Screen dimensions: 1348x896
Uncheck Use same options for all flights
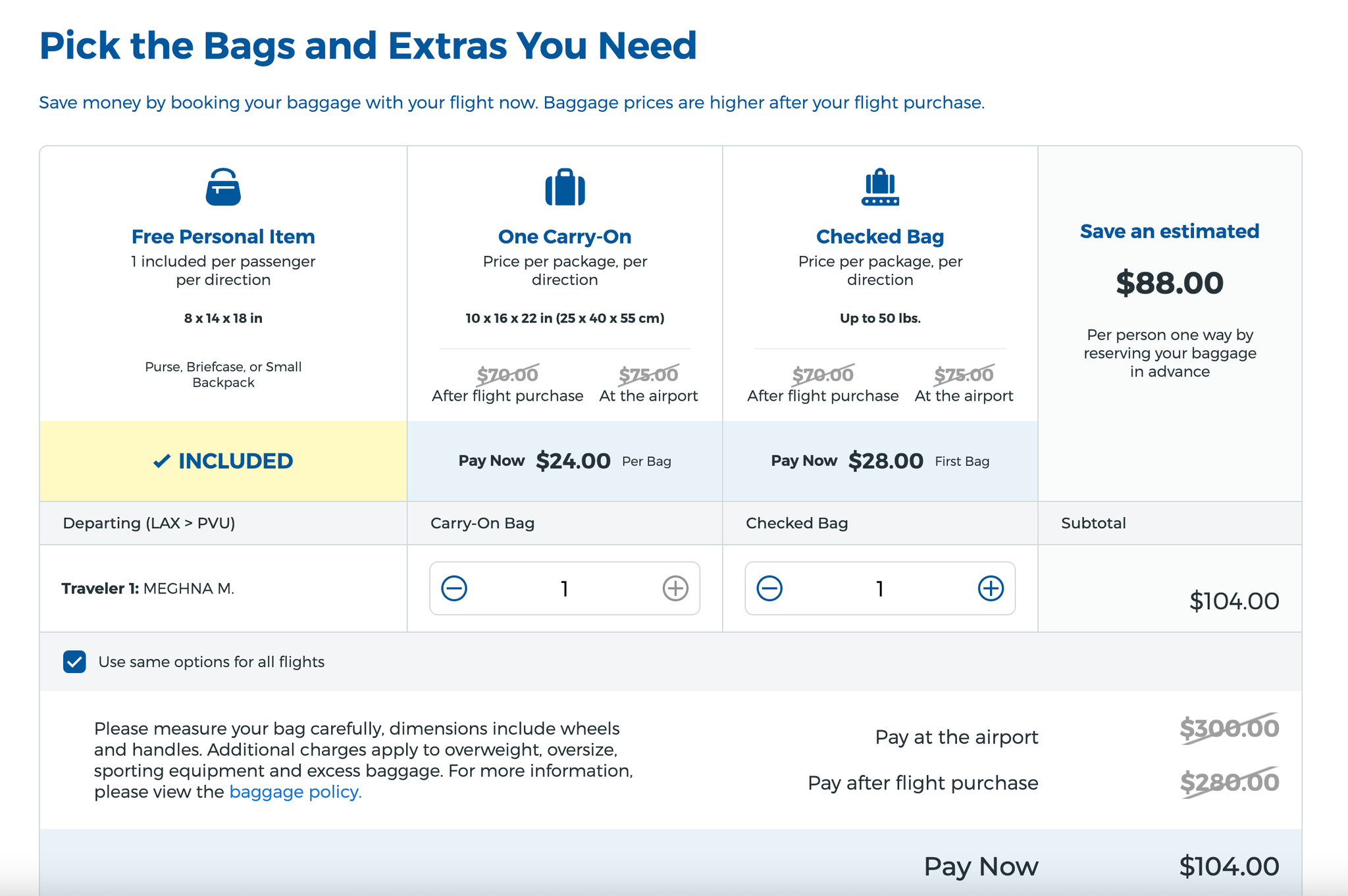pos(74,662)
